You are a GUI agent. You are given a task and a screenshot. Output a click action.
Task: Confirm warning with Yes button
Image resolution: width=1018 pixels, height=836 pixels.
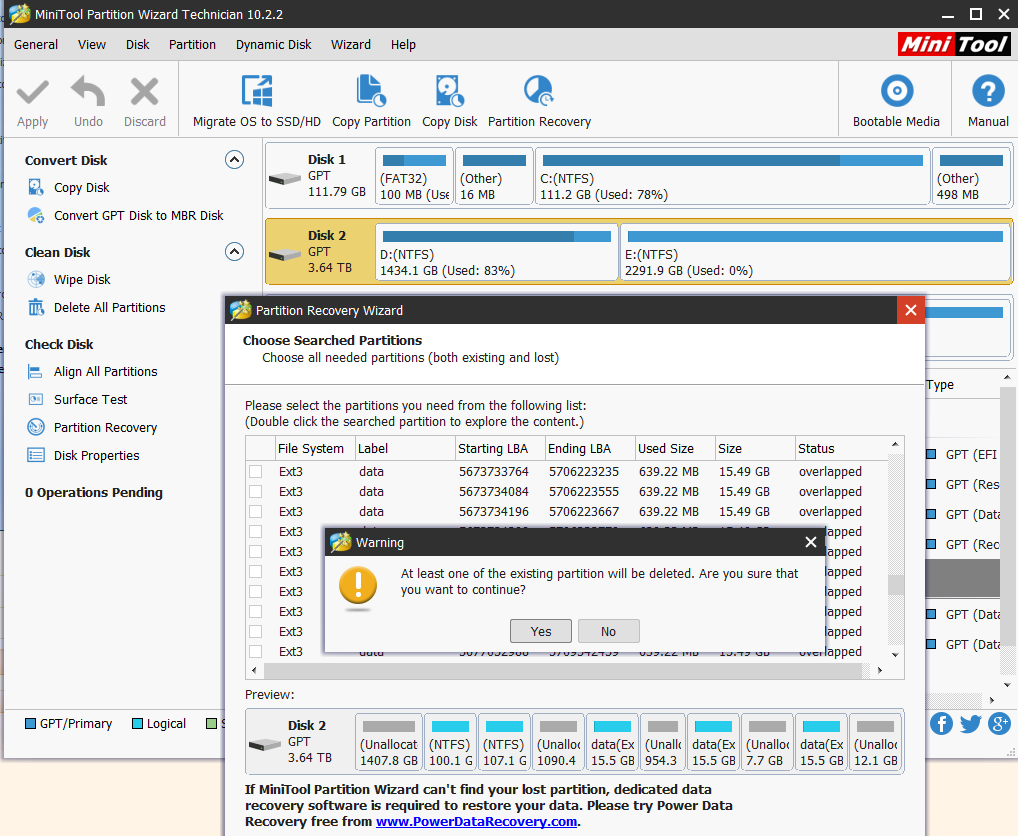point(541,632)
